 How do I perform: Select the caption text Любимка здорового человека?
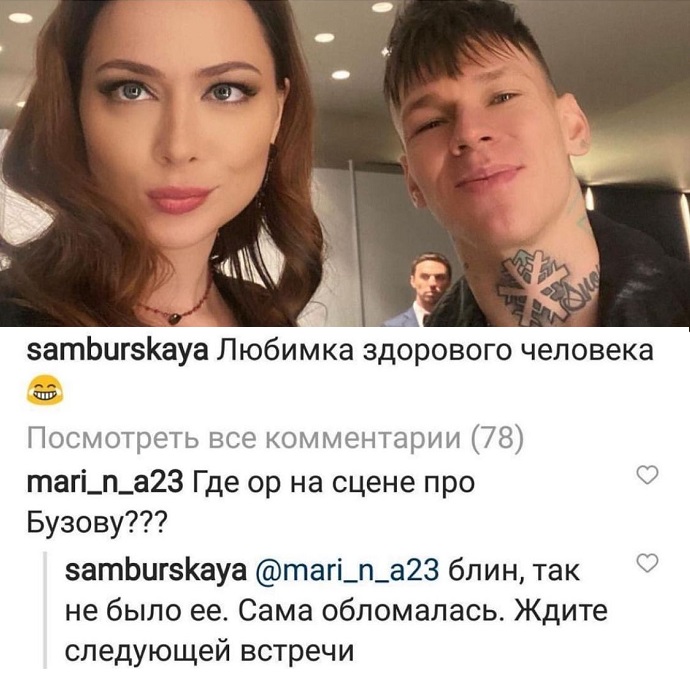pos(436,351)
